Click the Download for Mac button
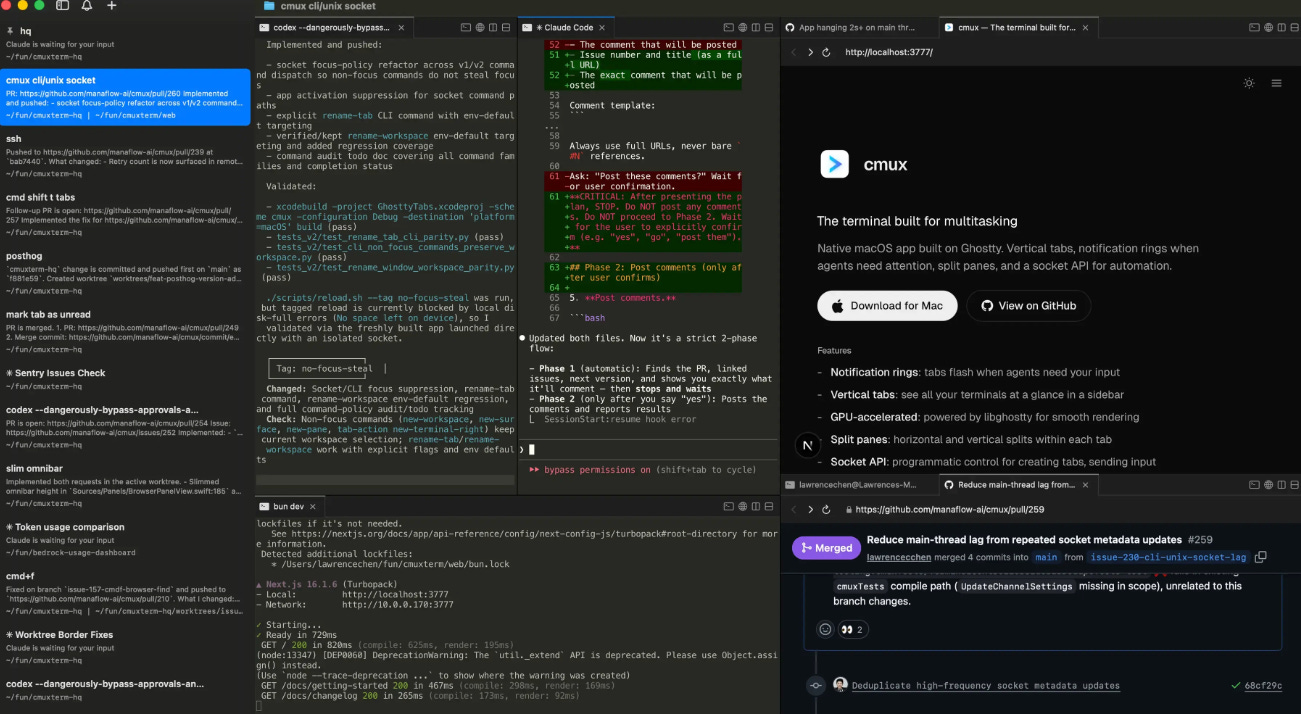The image size is (1301, 714). click(x=887, y=306)
